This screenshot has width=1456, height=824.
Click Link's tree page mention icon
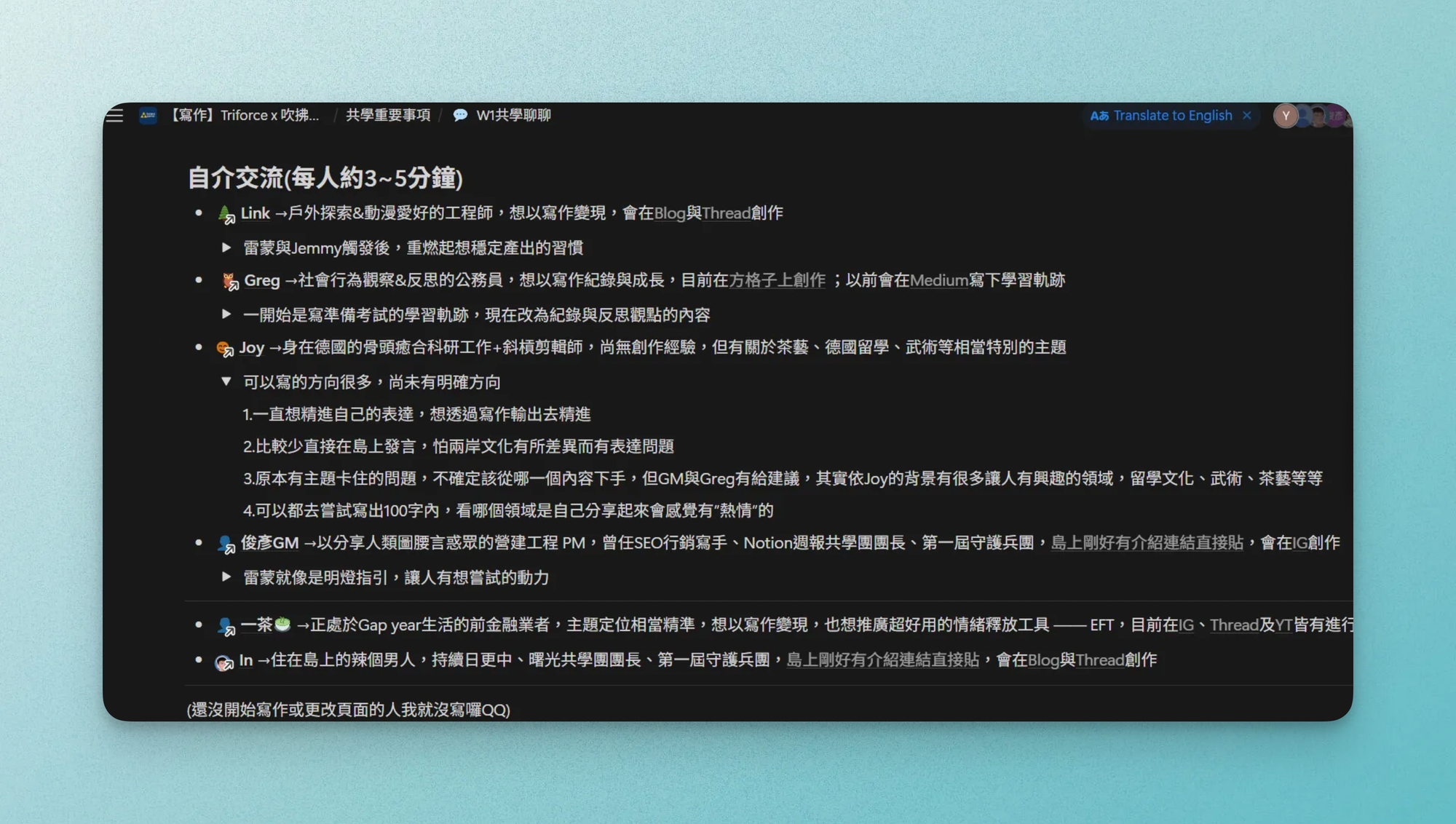(x=226, y=214)
